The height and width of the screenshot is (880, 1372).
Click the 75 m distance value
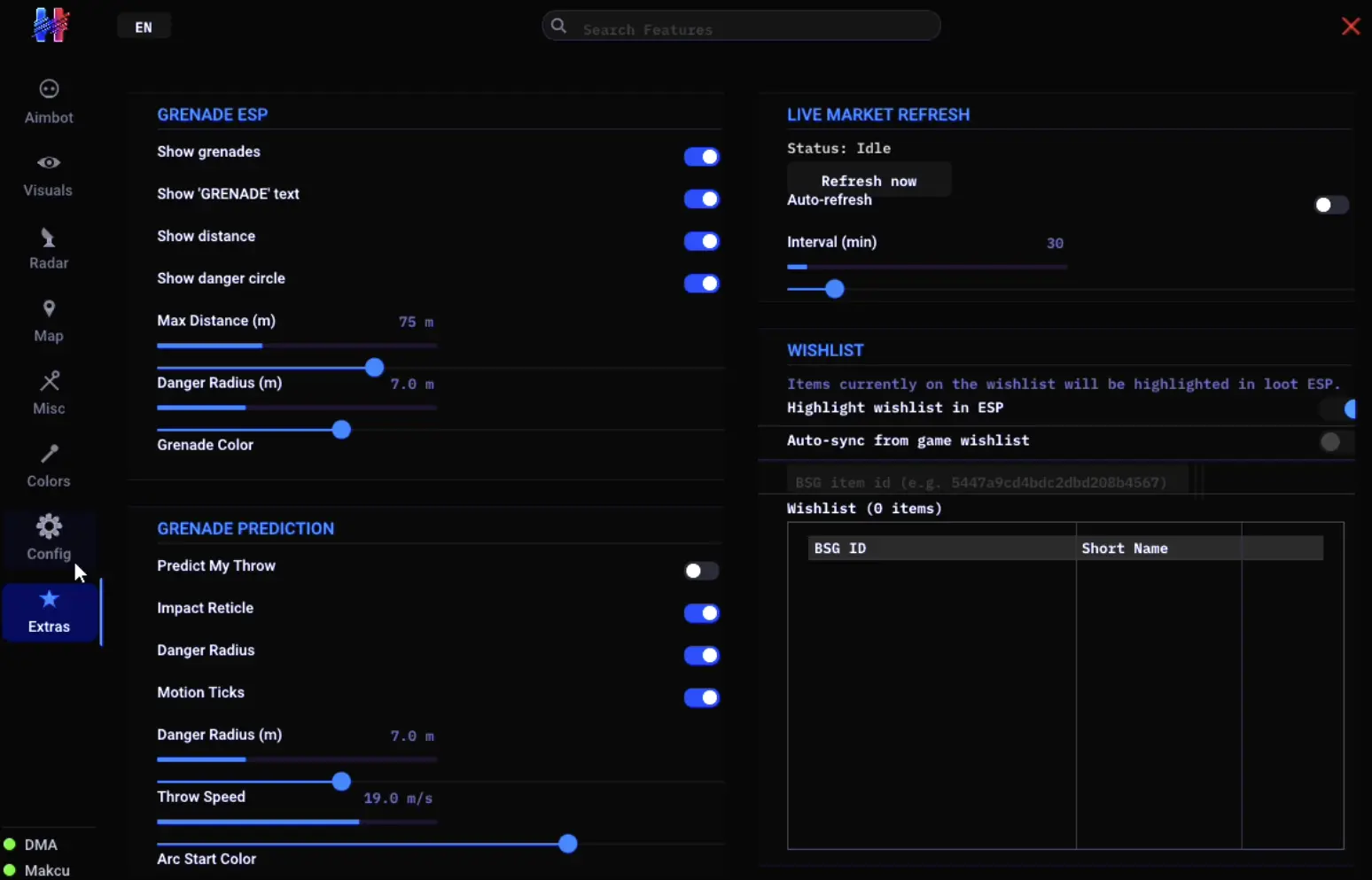coord(416,322)
